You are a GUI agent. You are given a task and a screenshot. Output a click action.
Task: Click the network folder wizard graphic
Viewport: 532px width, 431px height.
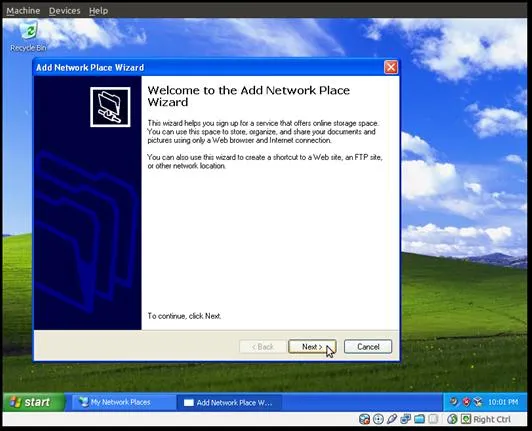110,107
